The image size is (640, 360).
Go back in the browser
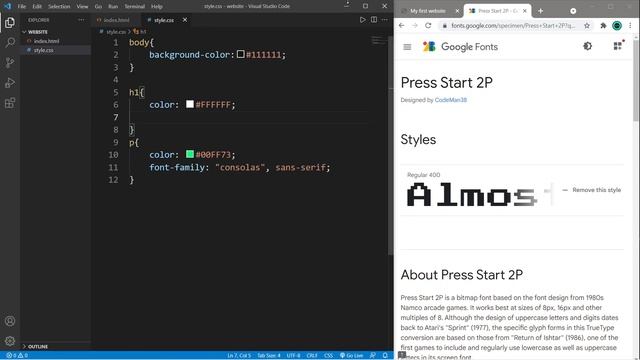[402, 25]
